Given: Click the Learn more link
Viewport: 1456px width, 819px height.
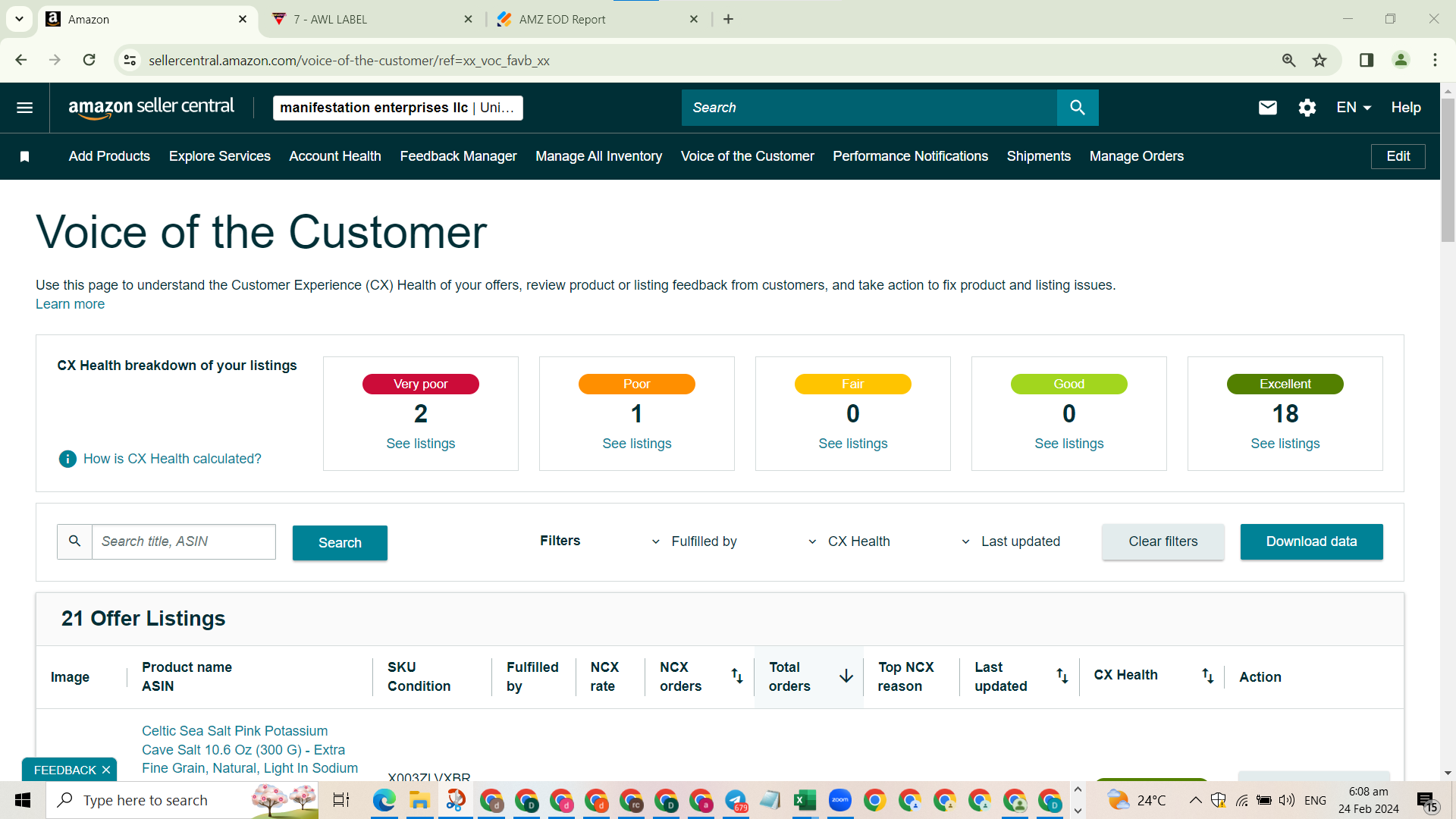Looking at the screenshot, I should coord(70,304).
